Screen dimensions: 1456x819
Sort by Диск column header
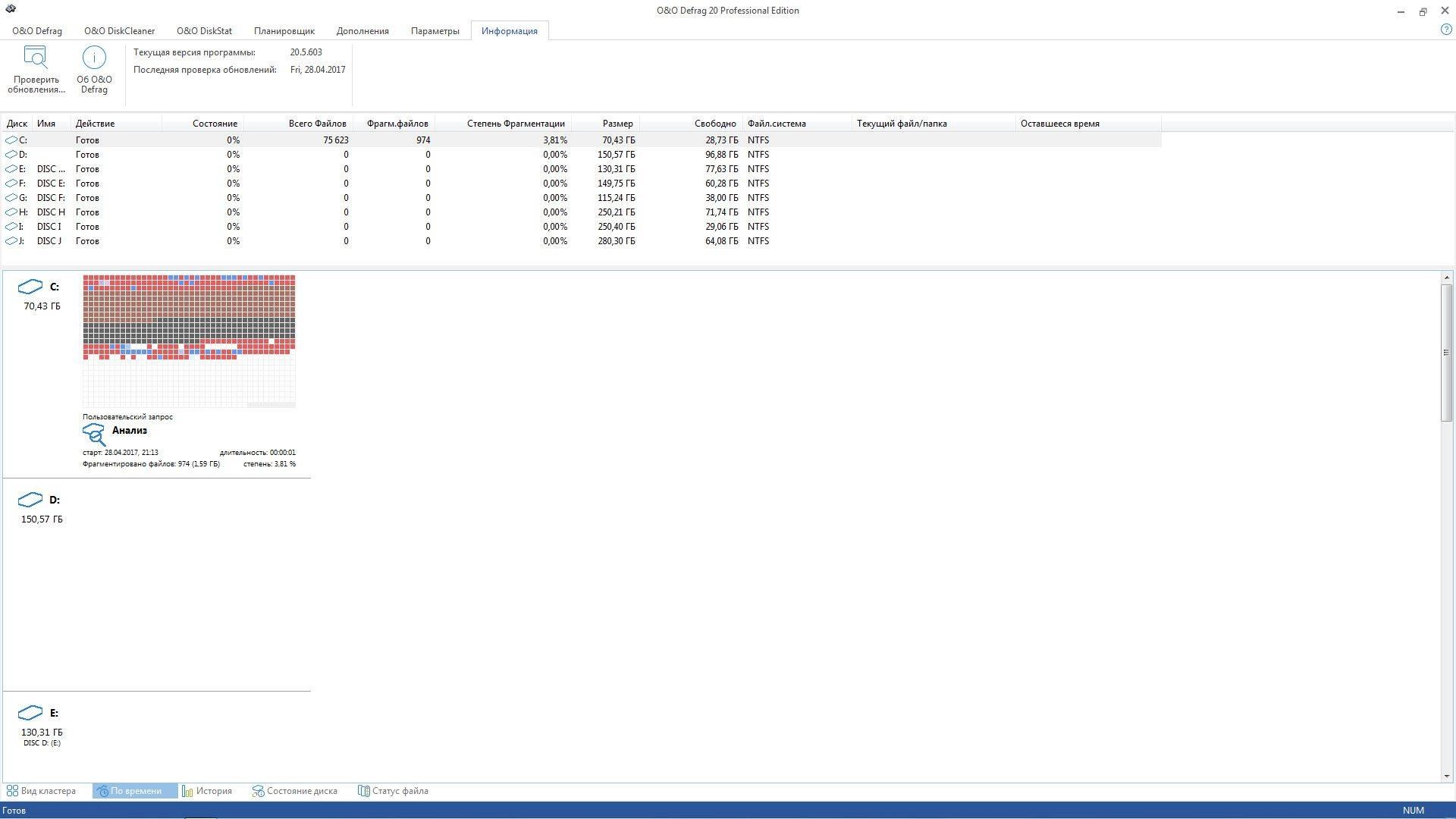coord(17,124)
